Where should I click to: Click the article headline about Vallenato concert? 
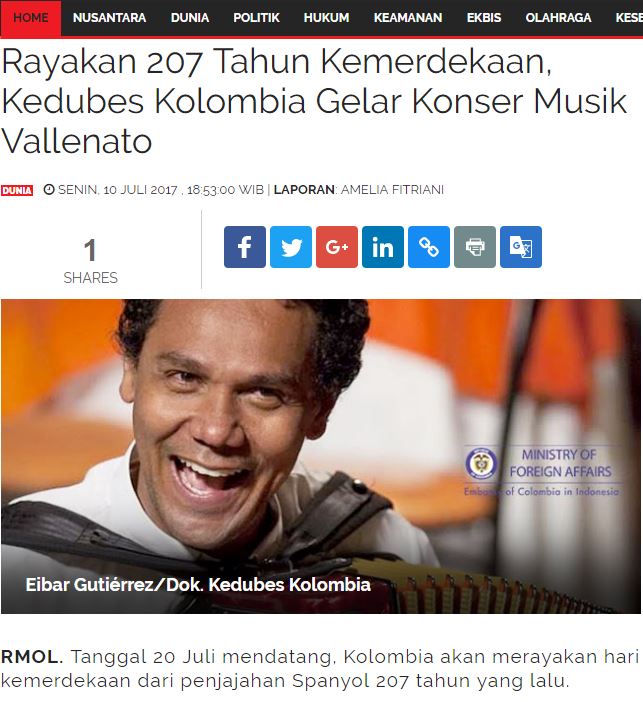[x=314, y=101]
